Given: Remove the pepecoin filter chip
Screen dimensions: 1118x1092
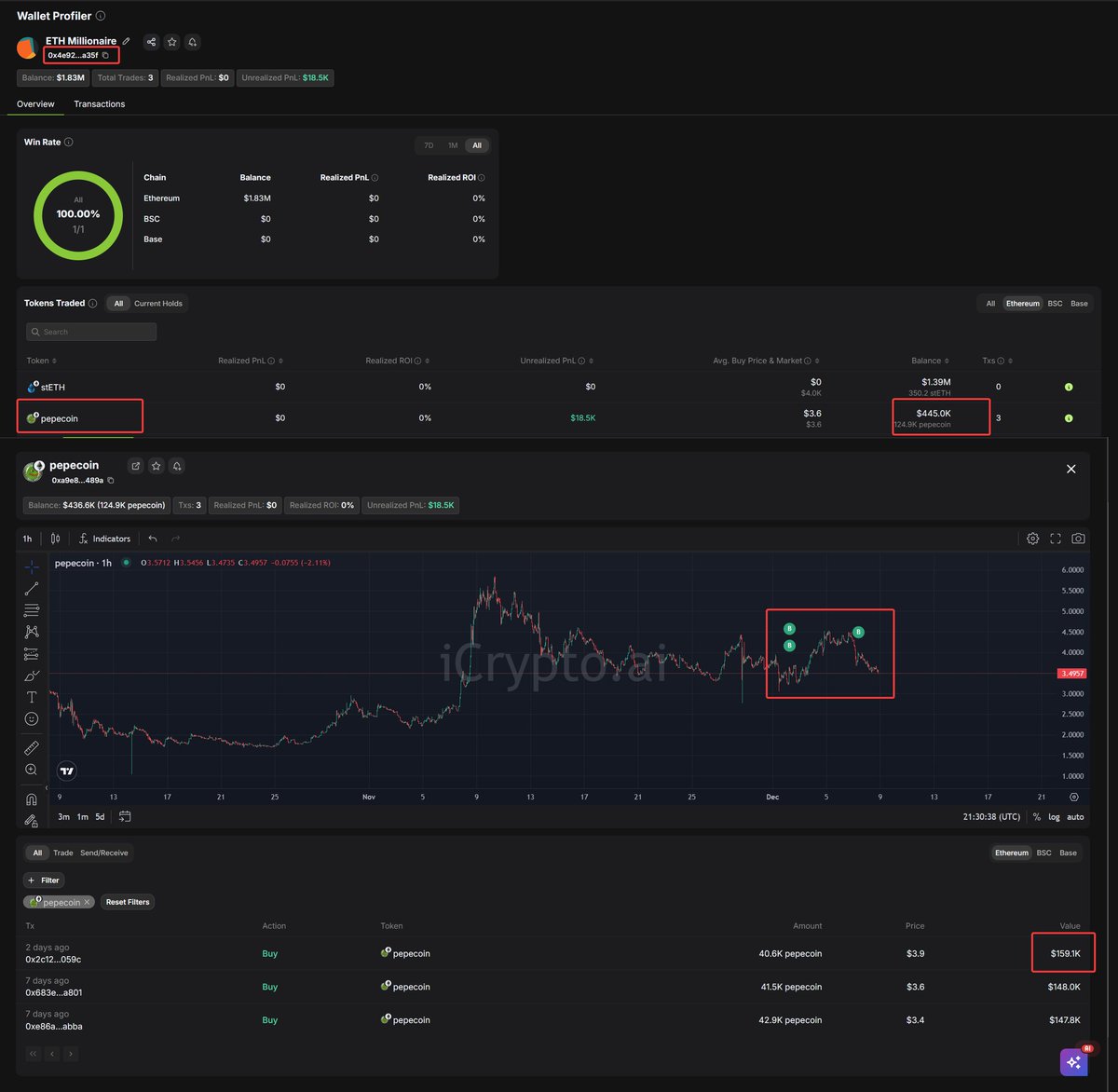Looking at the screenshot, I should (87, 902).
